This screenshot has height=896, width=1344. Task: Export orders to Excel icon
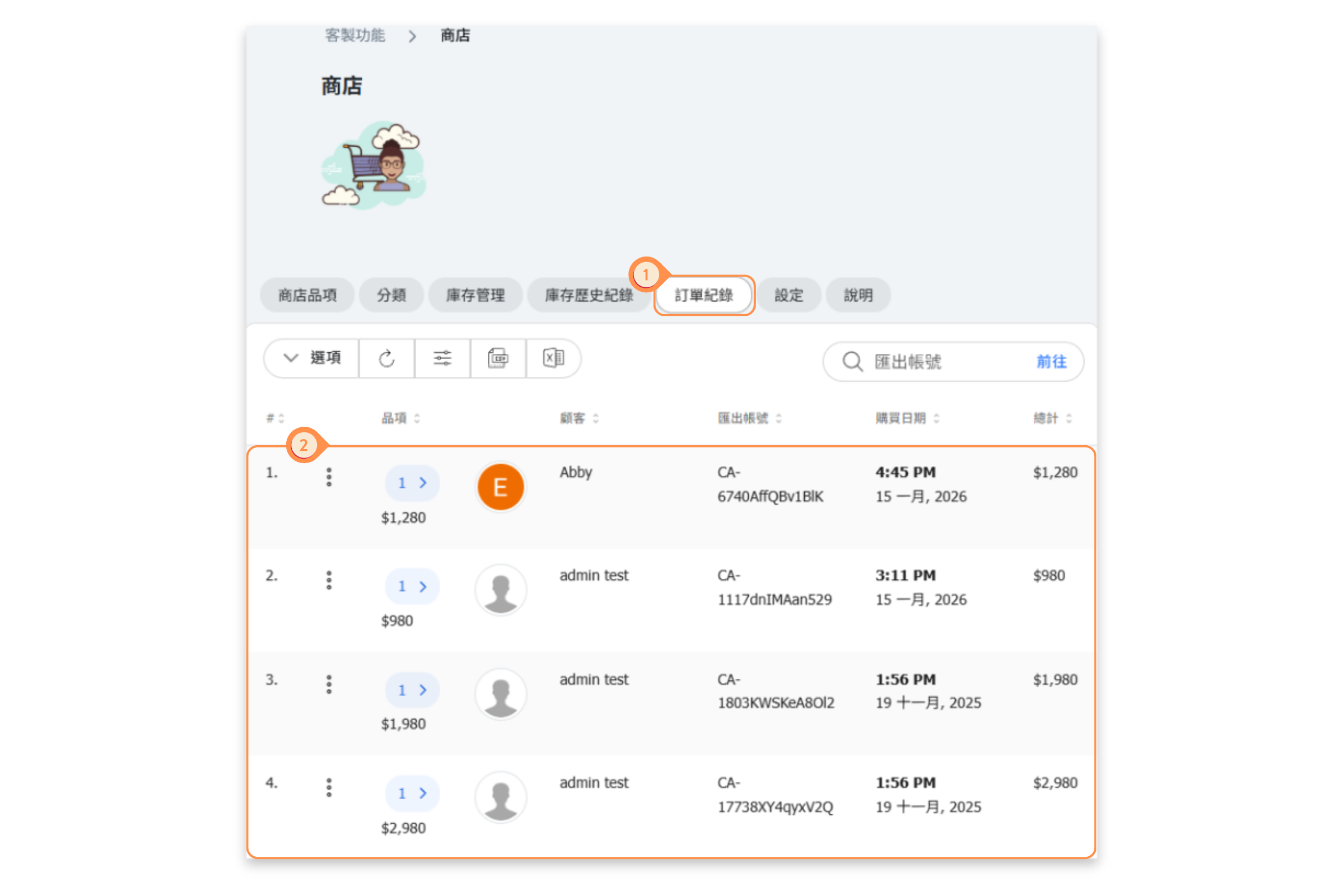[x=553, y=359]
